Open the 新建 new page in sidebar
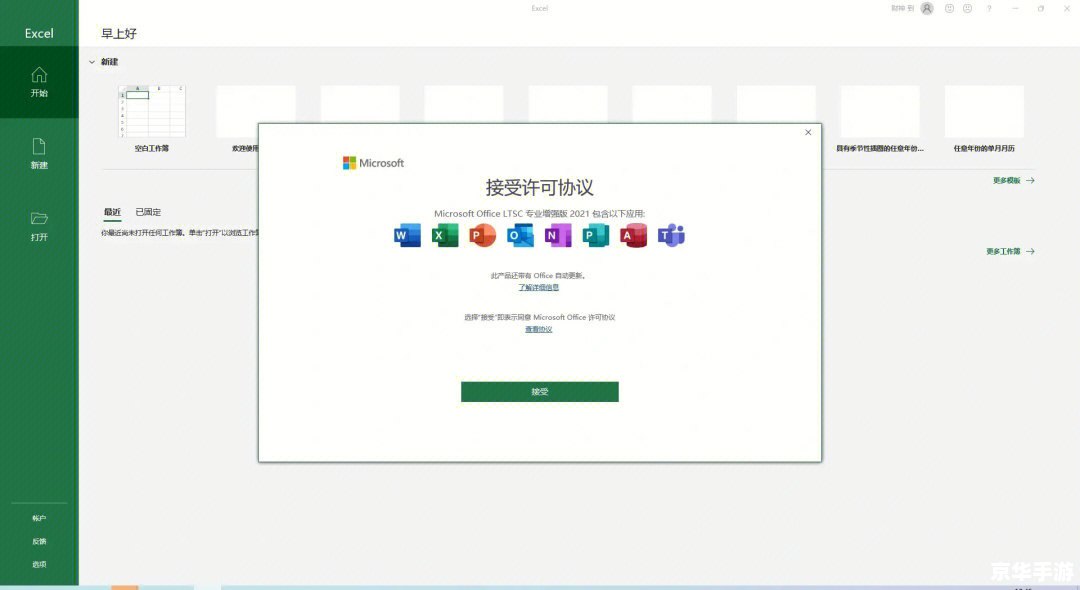Screen dimensions: 1080x590 39,154
